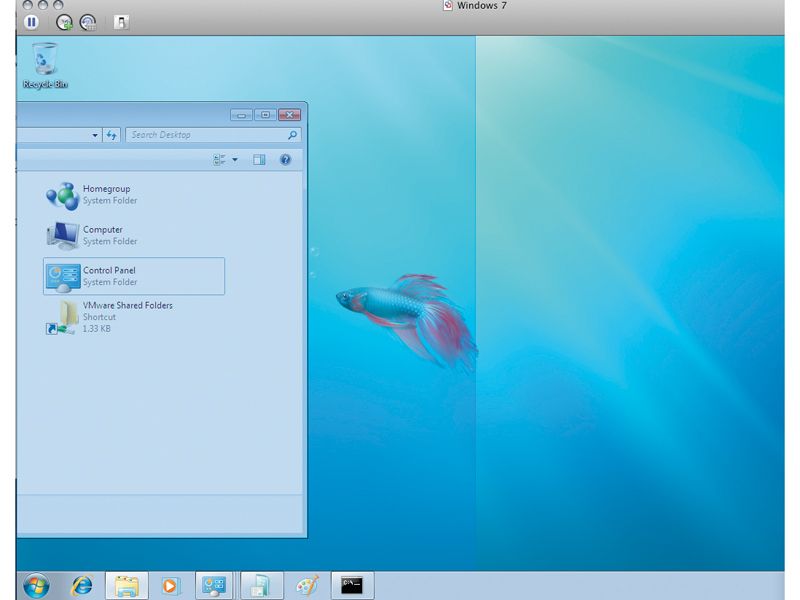Take a snapshot of the virtual machine

tap(62, 21)
